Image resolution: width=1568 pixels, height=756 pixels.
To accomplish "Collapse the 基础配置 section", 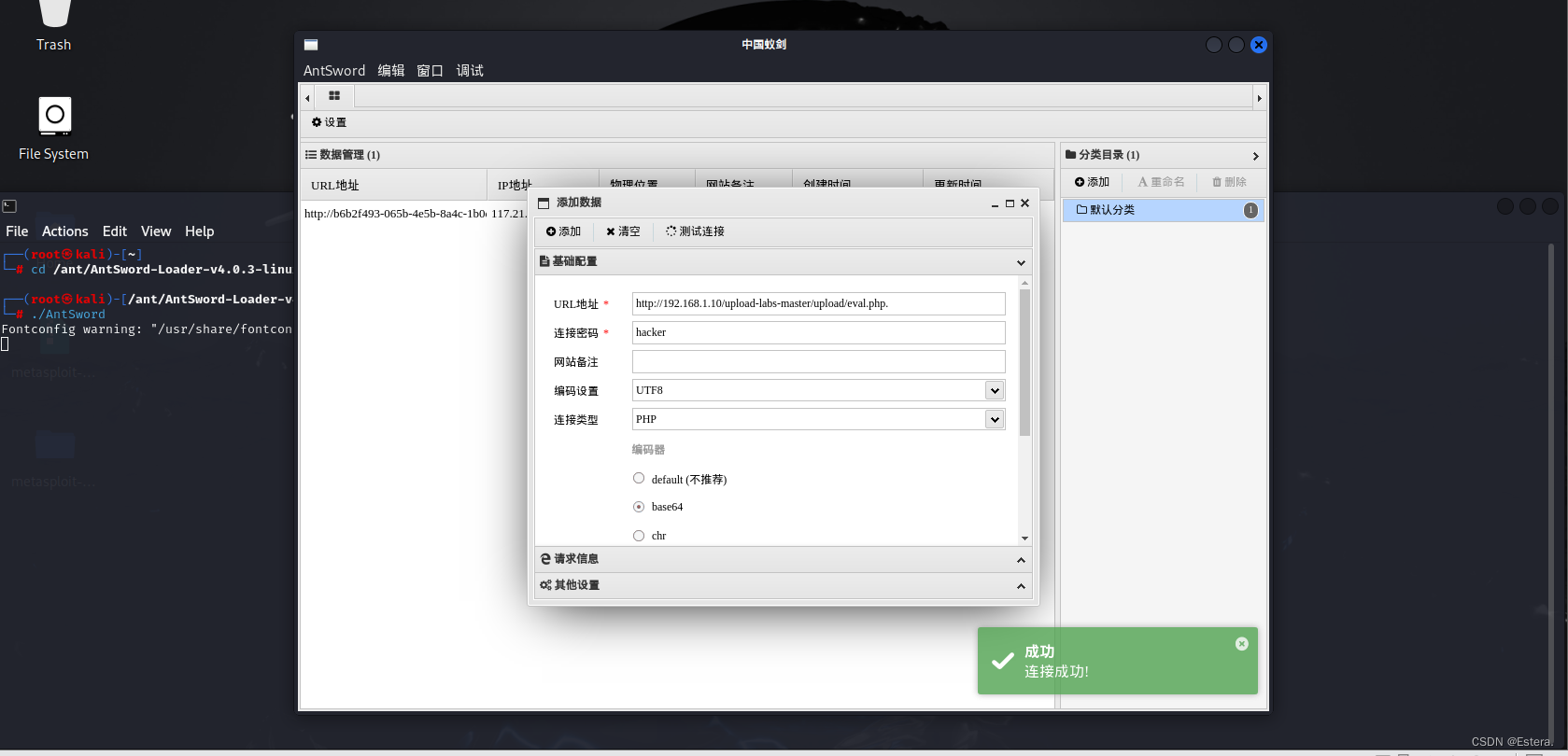I will coord(784,261).
